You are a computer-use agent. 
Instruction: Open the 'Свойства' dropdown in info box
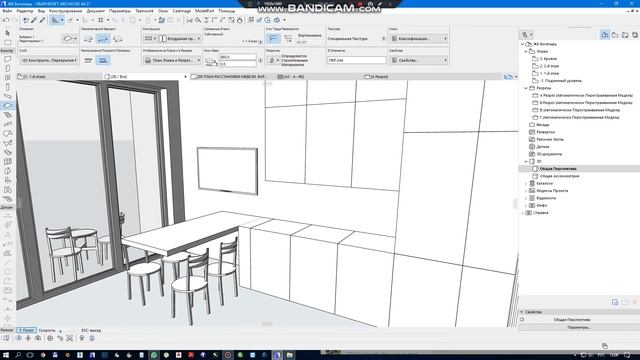(x=418, y=60)
